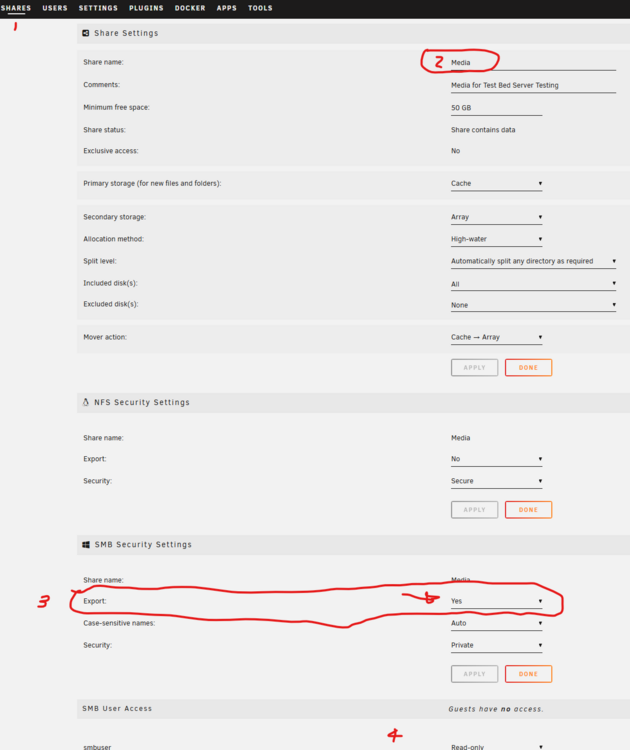Viewport: 630px width, 750px height.
Task: Open the NFS Export dropdown
Action: [496, 459]
